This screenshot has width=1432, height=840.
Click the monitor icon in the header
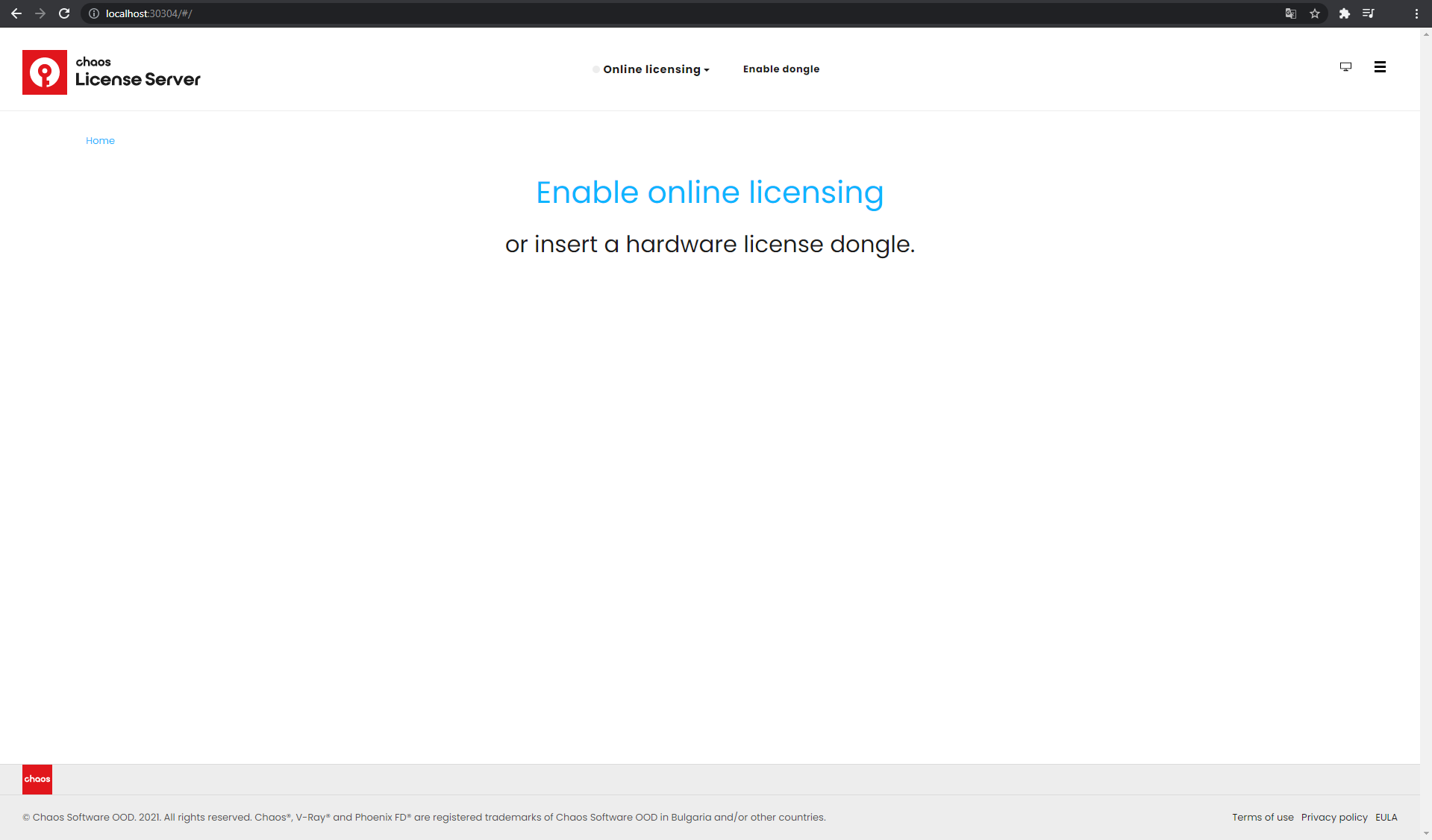point(1345,66)
